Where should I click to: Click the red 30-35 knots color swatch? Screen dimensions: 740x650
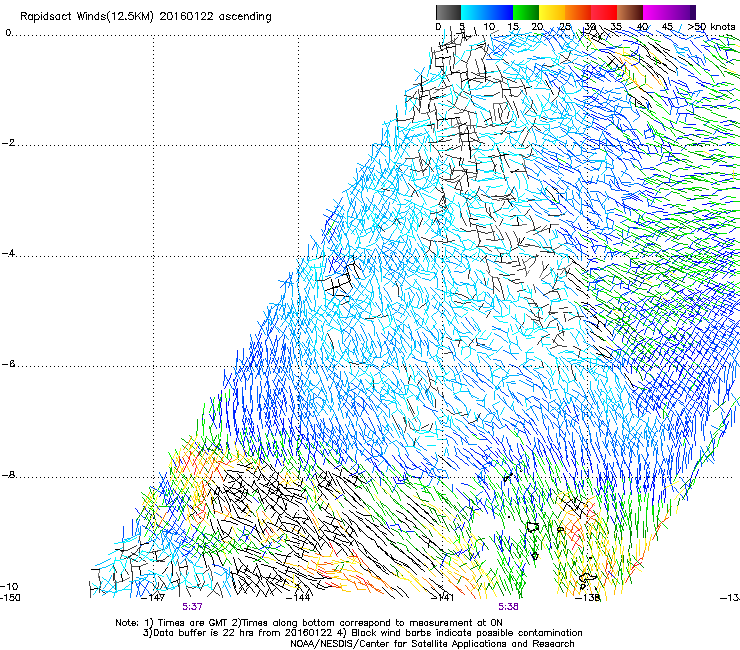click(604, 12)
